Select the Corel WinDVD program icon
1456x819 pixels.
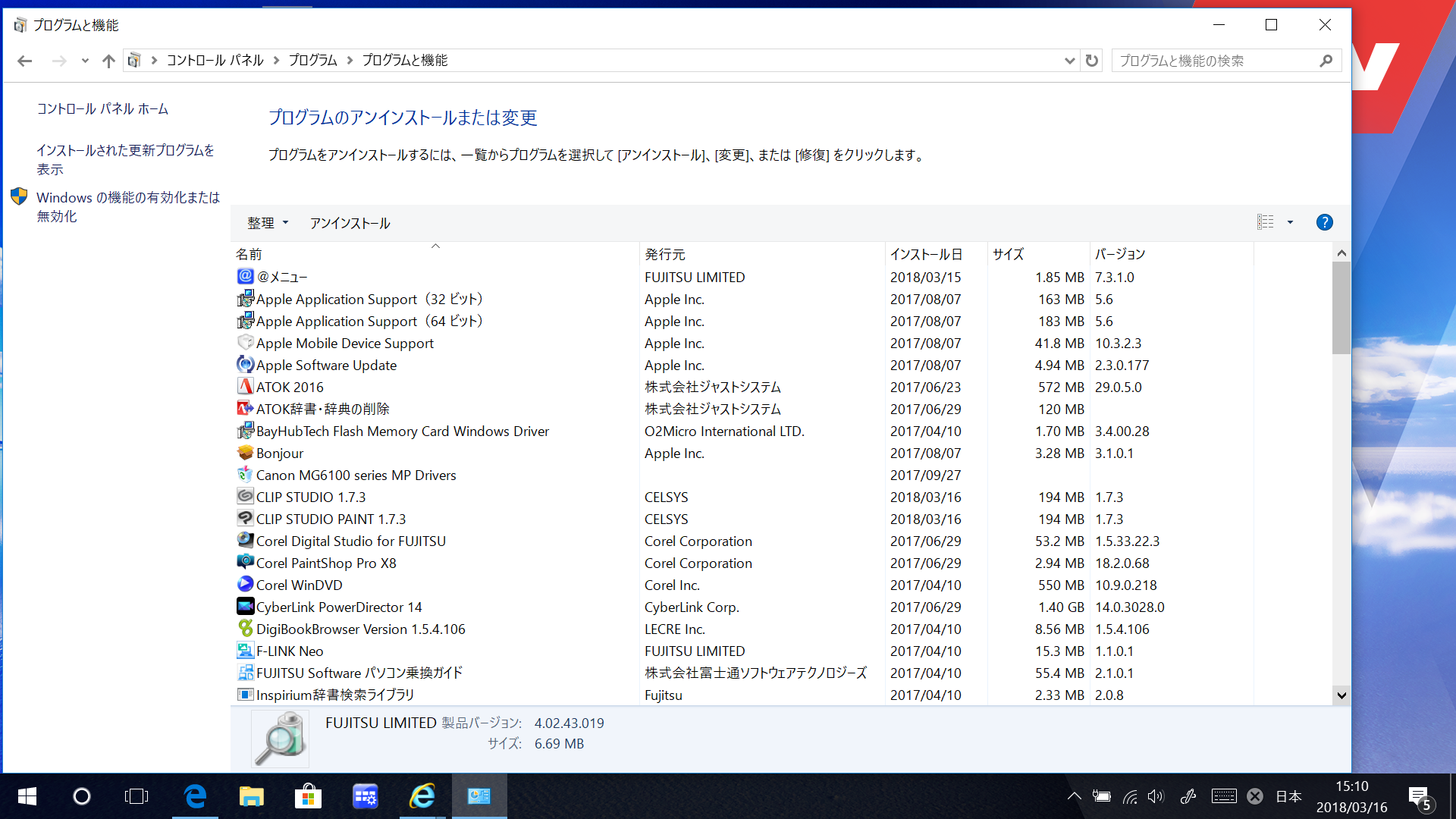pos(245,585)
